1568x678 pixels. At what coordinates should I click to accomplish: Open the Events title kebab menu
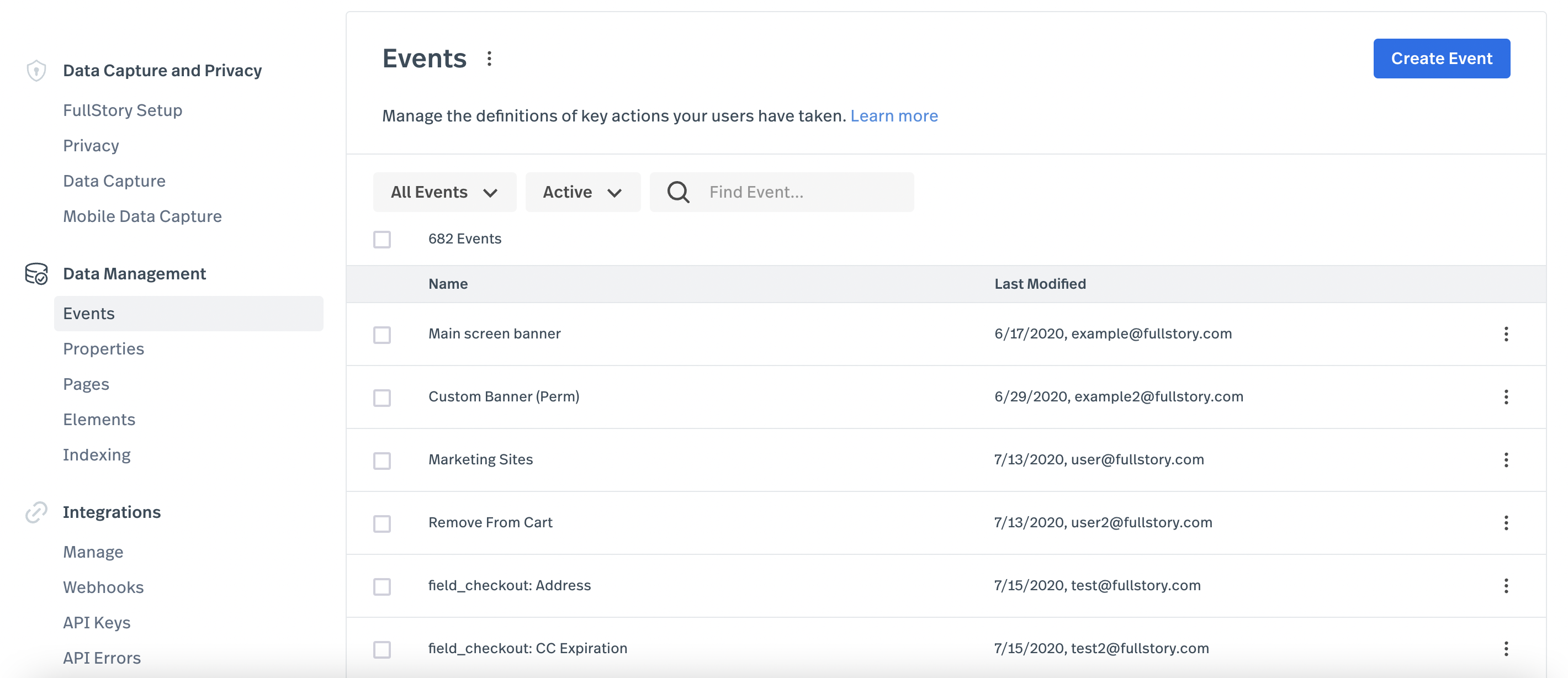[489, 59]
